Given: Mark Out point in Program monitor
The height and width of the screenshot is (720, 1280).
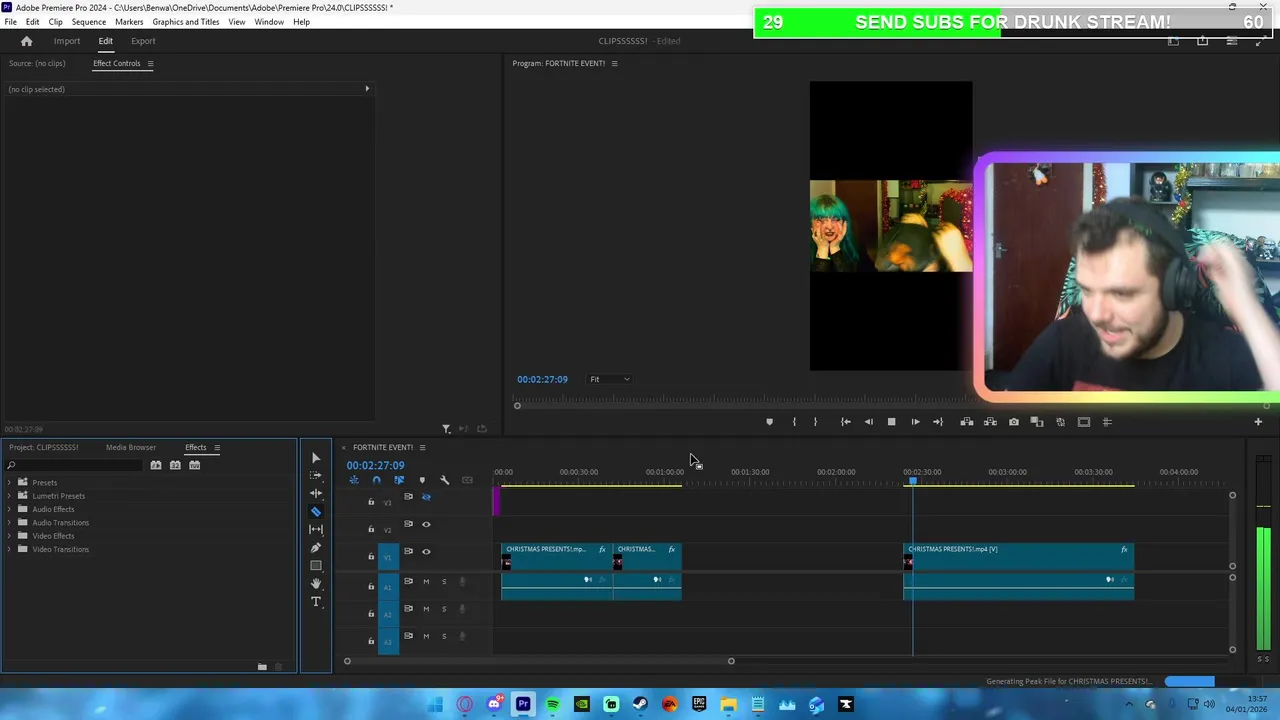Looking at the screenshot, I should (x=815, y=422).
